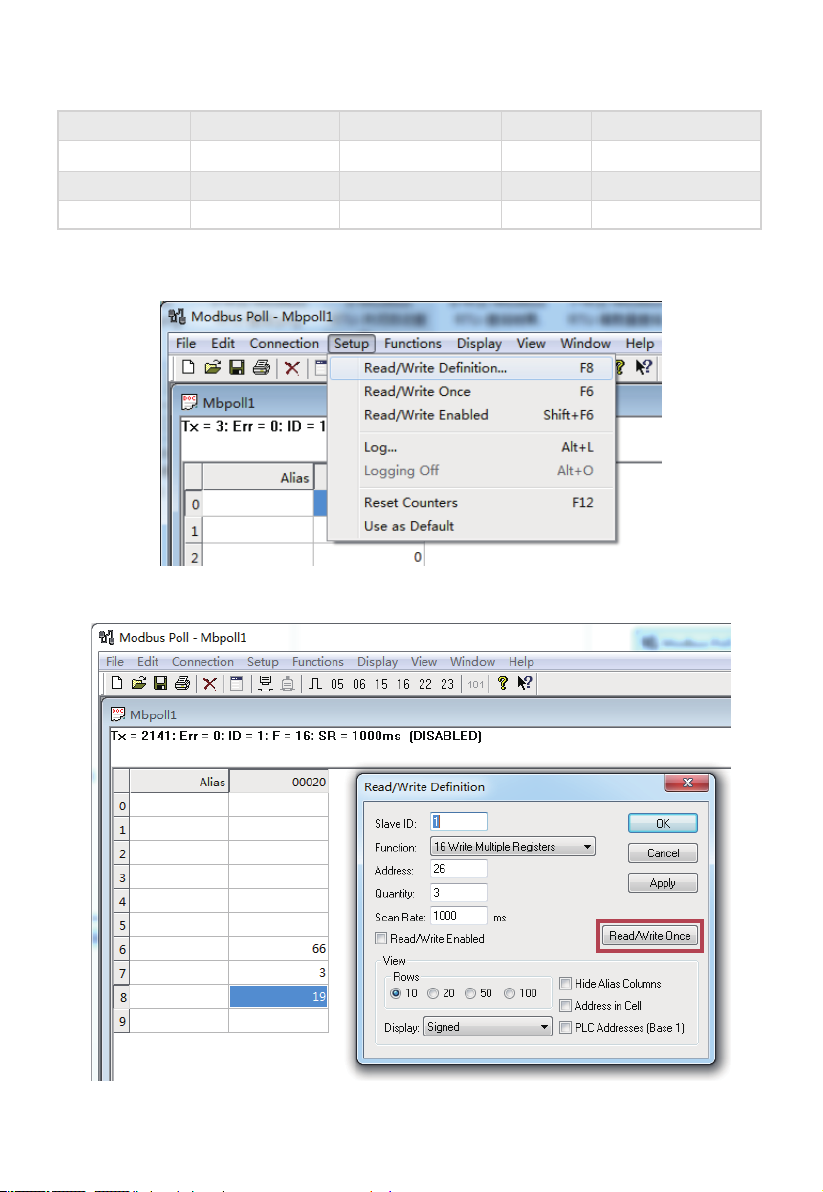Click the Address field containing 26

pos(459,869)
